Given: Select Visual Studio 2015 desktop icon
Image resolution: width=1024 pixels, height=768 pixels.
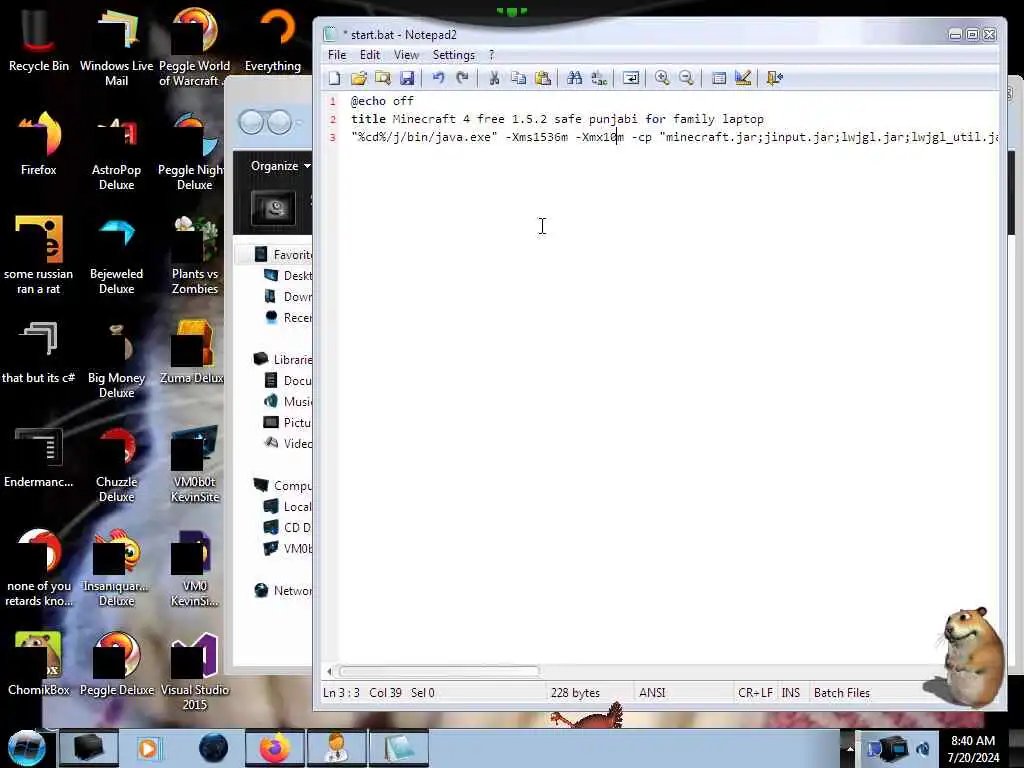Looking at the screenshot, I should coord(195,671).
